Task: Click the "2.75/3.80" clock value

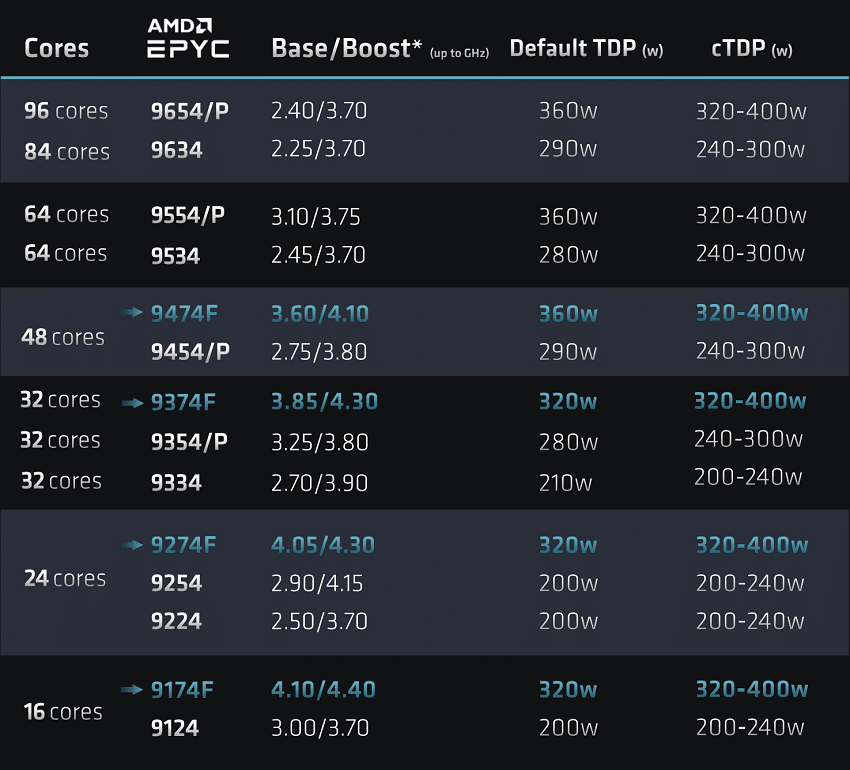Action: (x=319, y=352)
